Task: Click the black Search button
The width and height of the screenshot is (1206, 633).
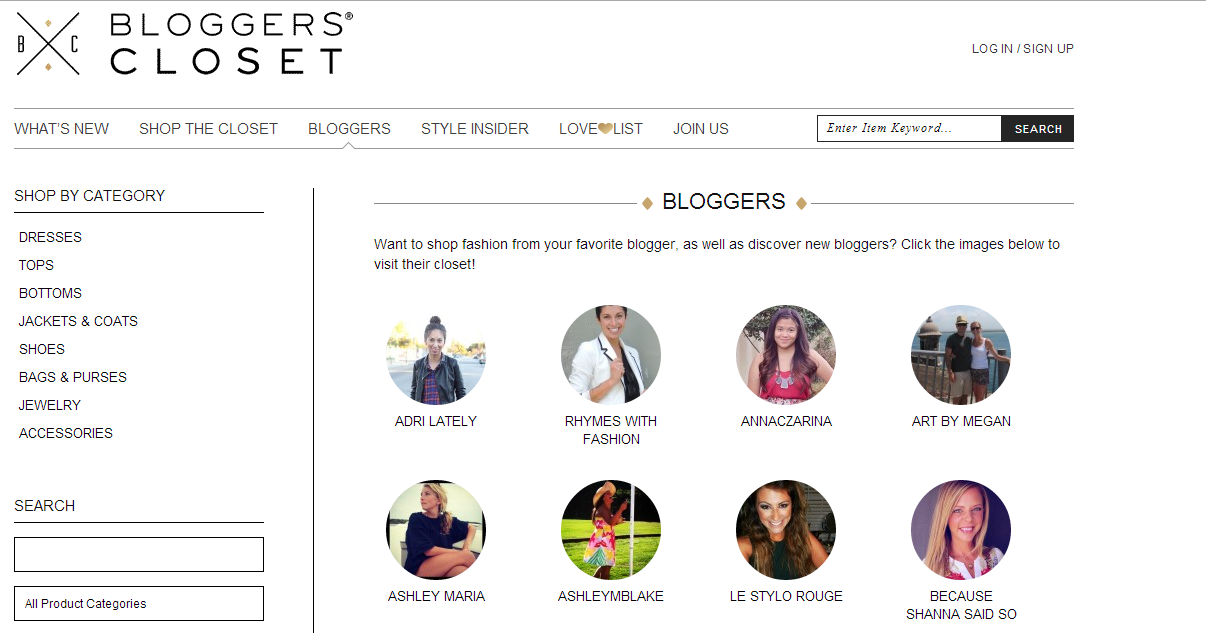Action: pyautogui.click(x=1038, y=129)
